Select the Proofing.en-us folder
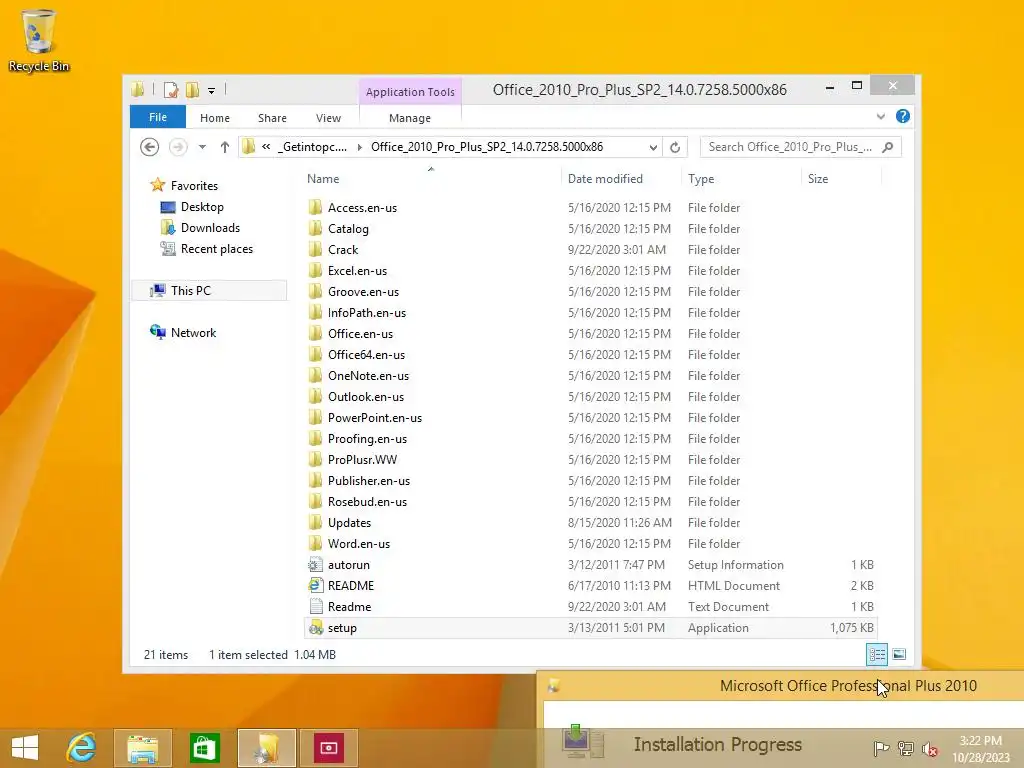 [367, 439]
